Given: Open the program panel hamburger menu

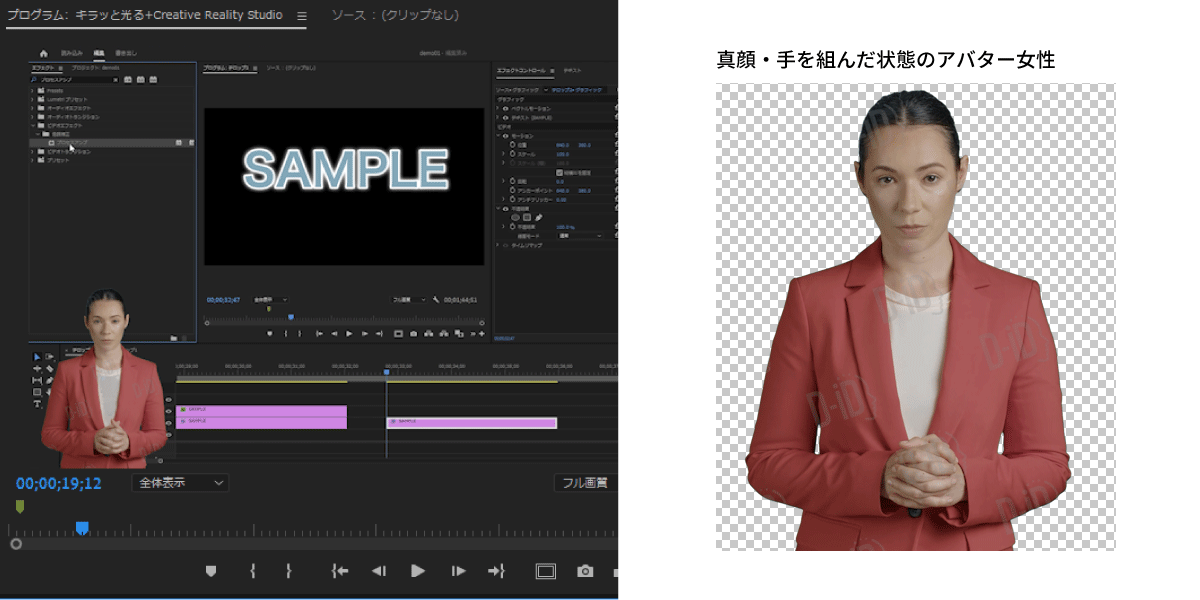Looking at the screenshot, I should click(301, 16).
